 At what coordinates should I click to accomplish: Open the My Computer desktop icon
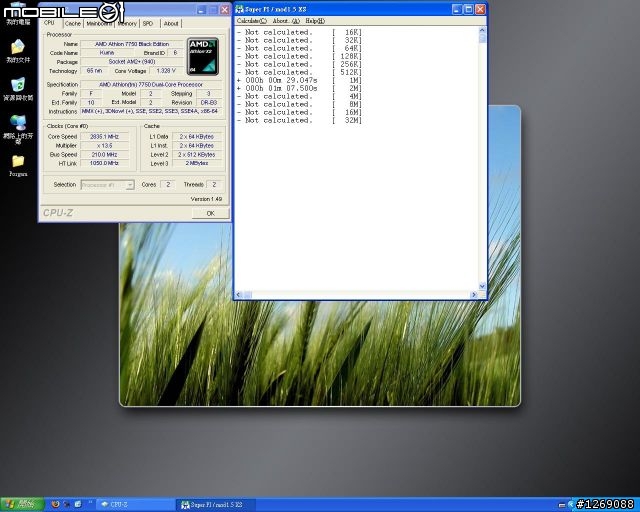tap(18, 16)
